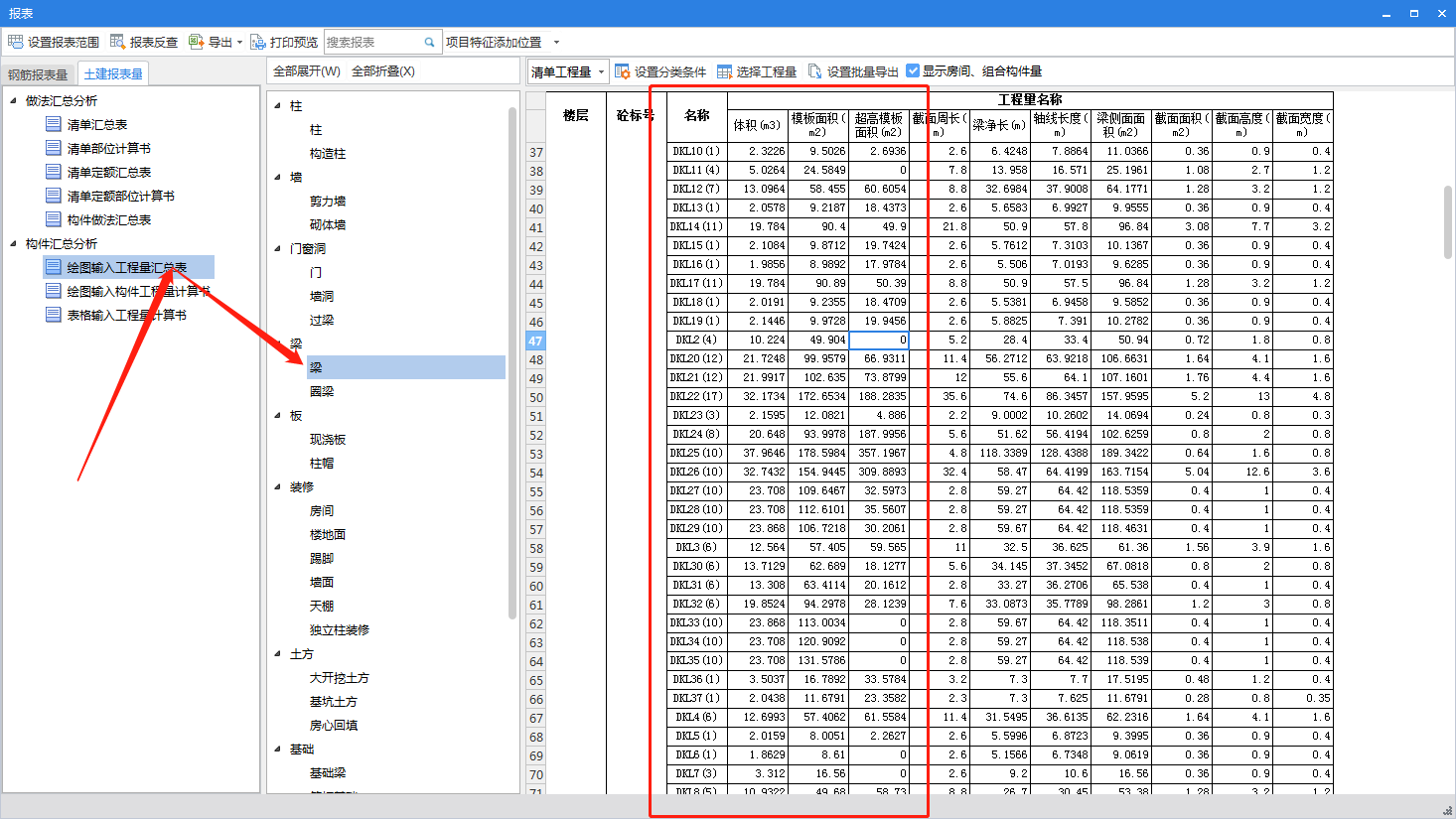Collapse the 基础 category expander
Image resolution: width=1456 pixels, height=819 pixels.
coord(278,749)
